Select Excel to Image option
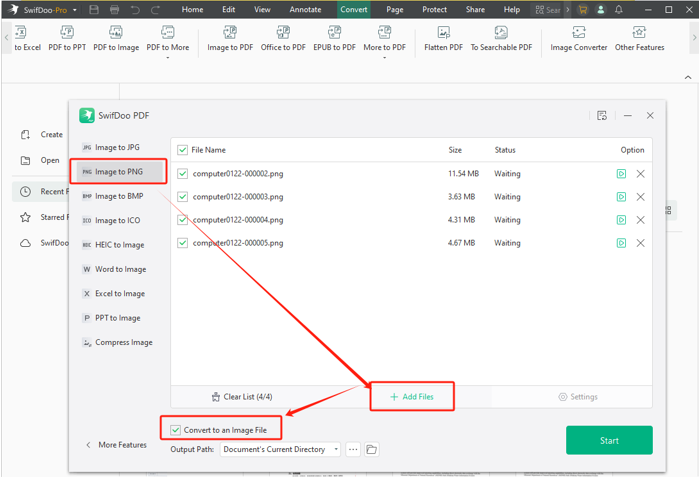Image resolution: width=699 pixels, height=477 pixels. (x=119, y=293)
